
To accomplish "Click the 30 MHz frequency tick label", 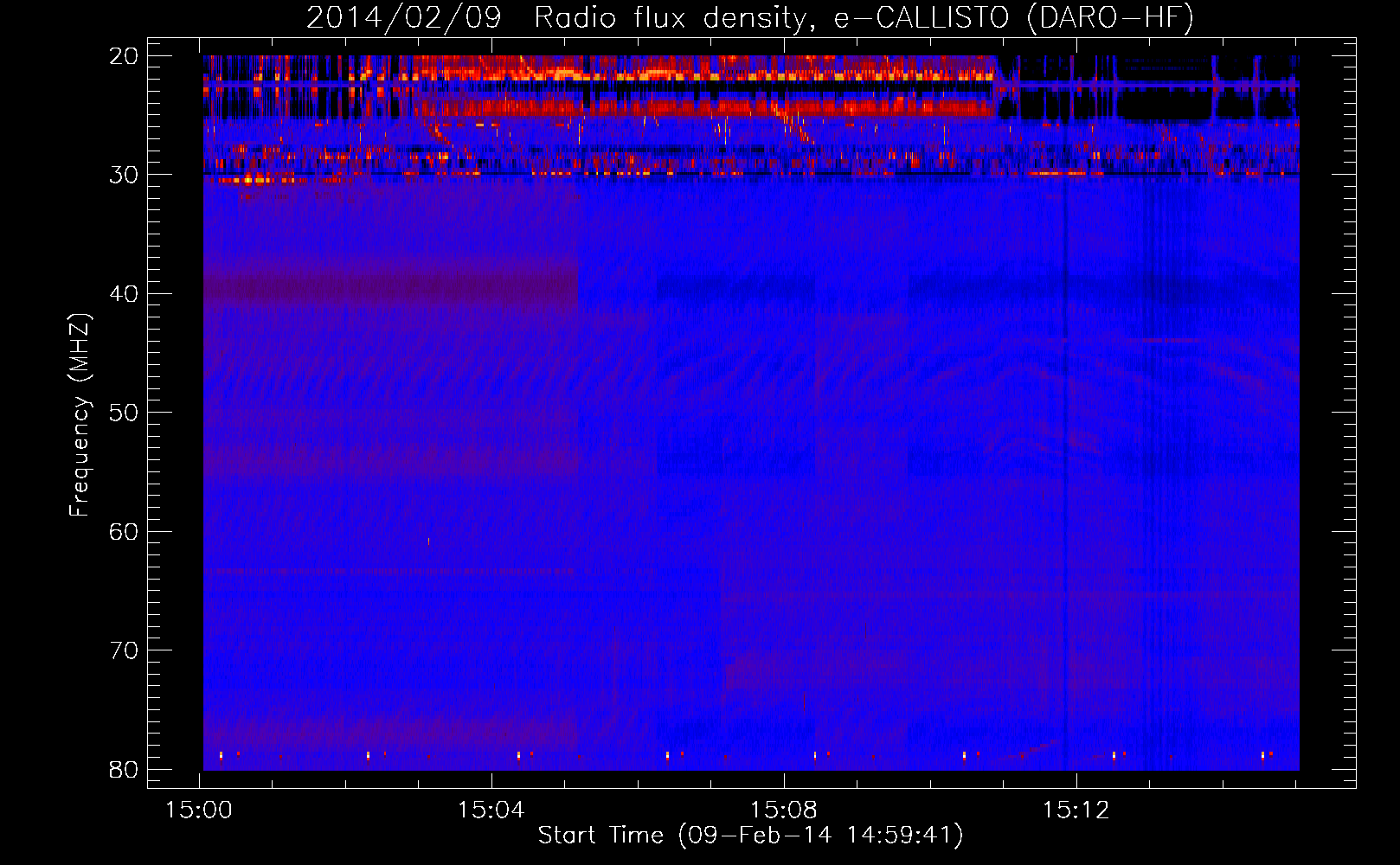I will [x=124, y=175].
